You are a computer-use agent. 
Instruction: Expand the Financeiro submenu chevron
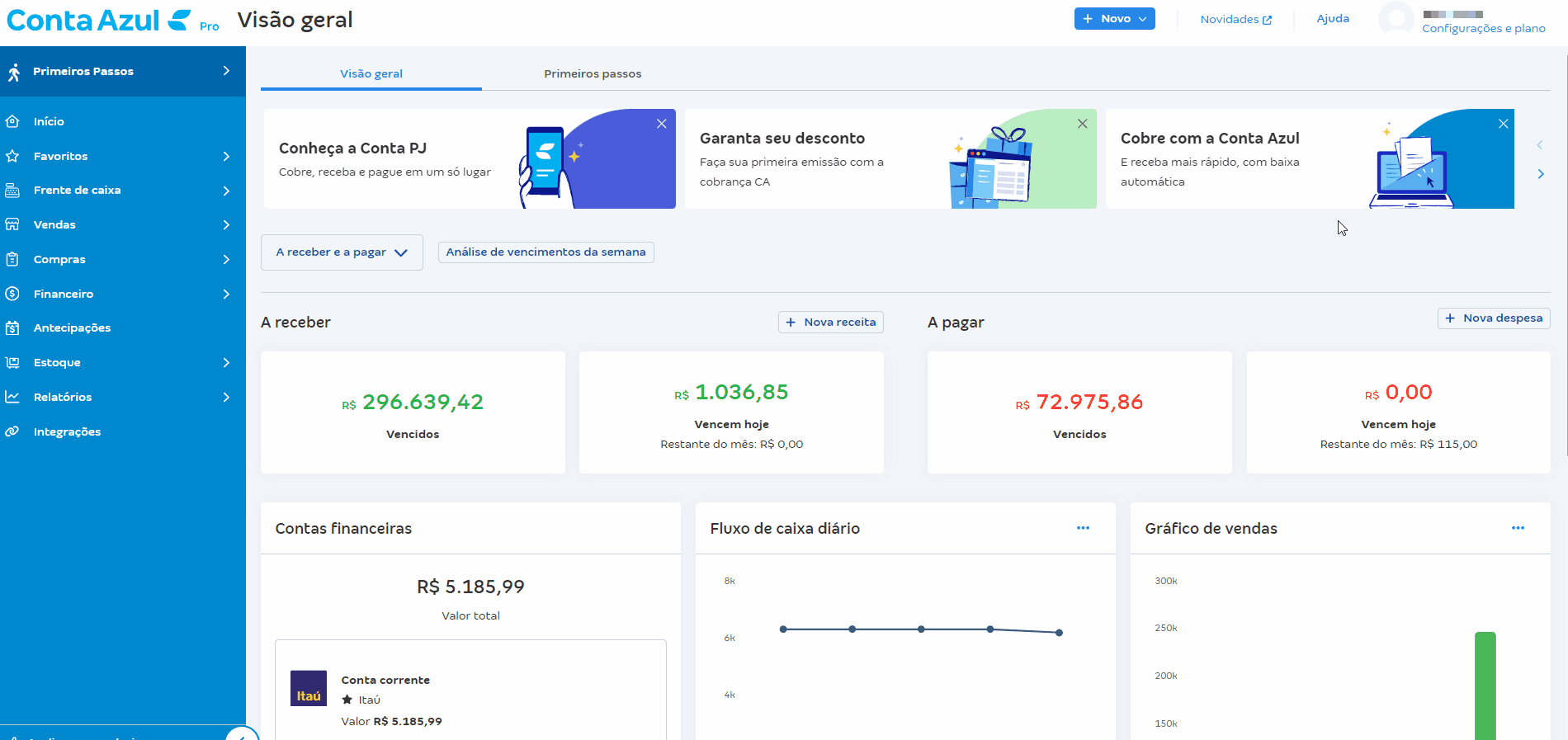point(226,294)
